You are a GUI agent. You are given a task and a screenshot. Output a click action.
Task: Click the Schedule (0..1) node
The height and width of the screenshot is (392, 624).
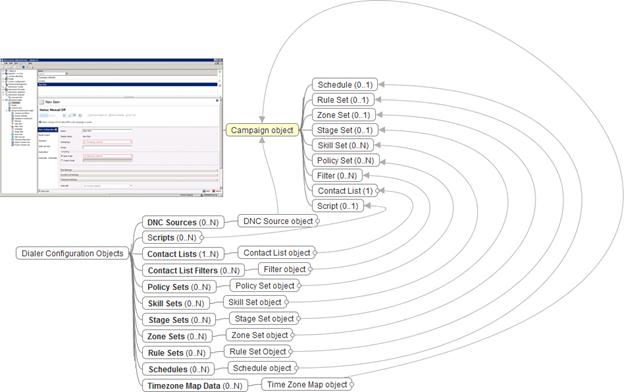[x=345, y=85]
